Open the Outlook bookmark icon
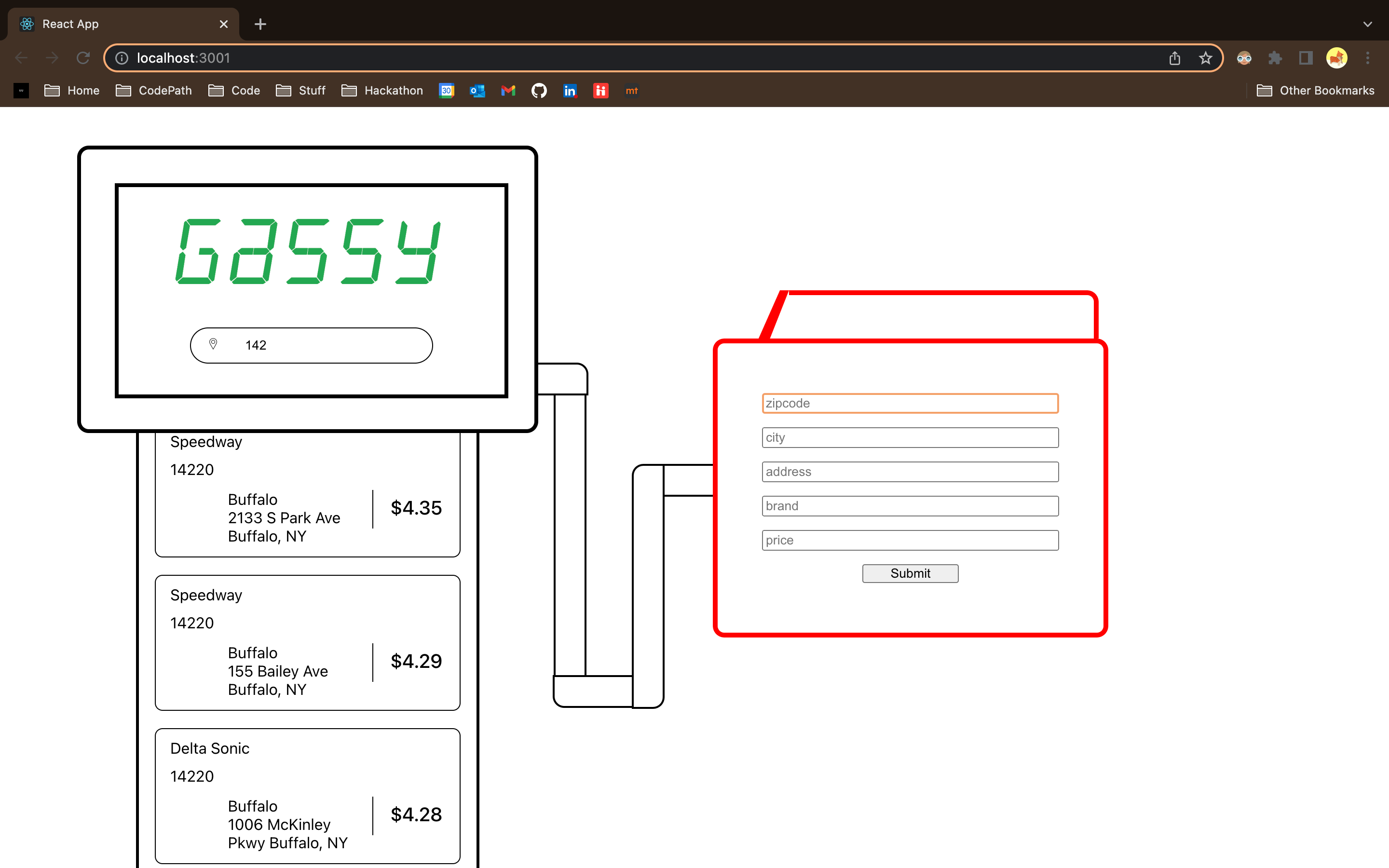 [x=477, y=91]
